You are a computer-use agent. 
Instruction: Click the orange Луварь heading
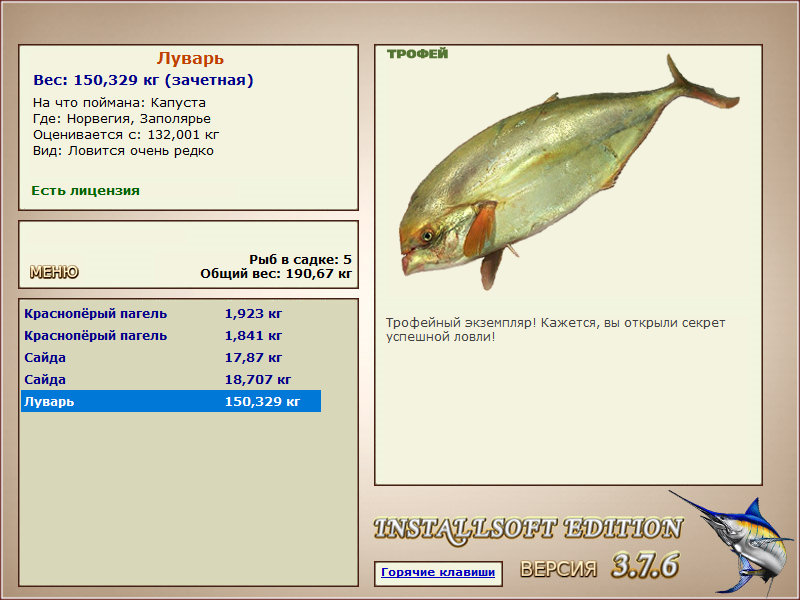pos(190,59)
